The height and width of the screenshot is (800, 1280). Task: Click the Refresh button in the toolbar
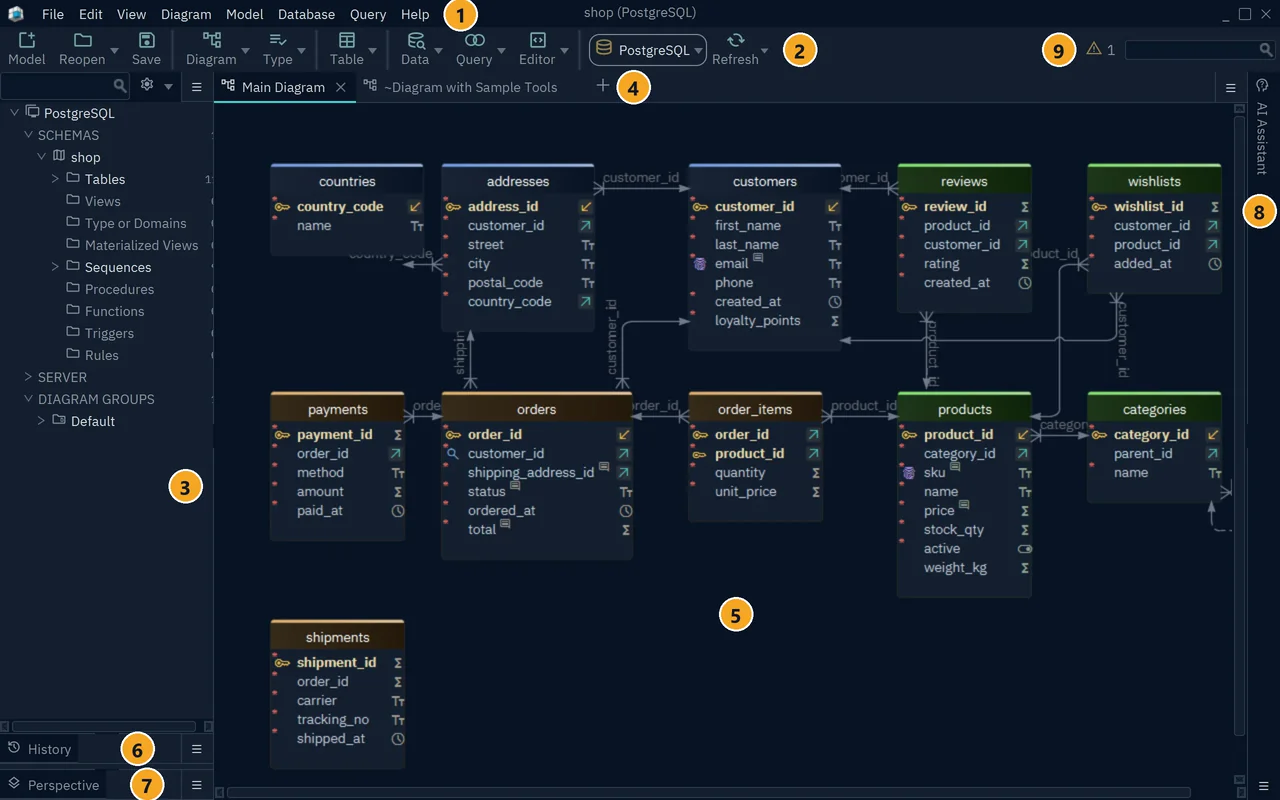735,48
